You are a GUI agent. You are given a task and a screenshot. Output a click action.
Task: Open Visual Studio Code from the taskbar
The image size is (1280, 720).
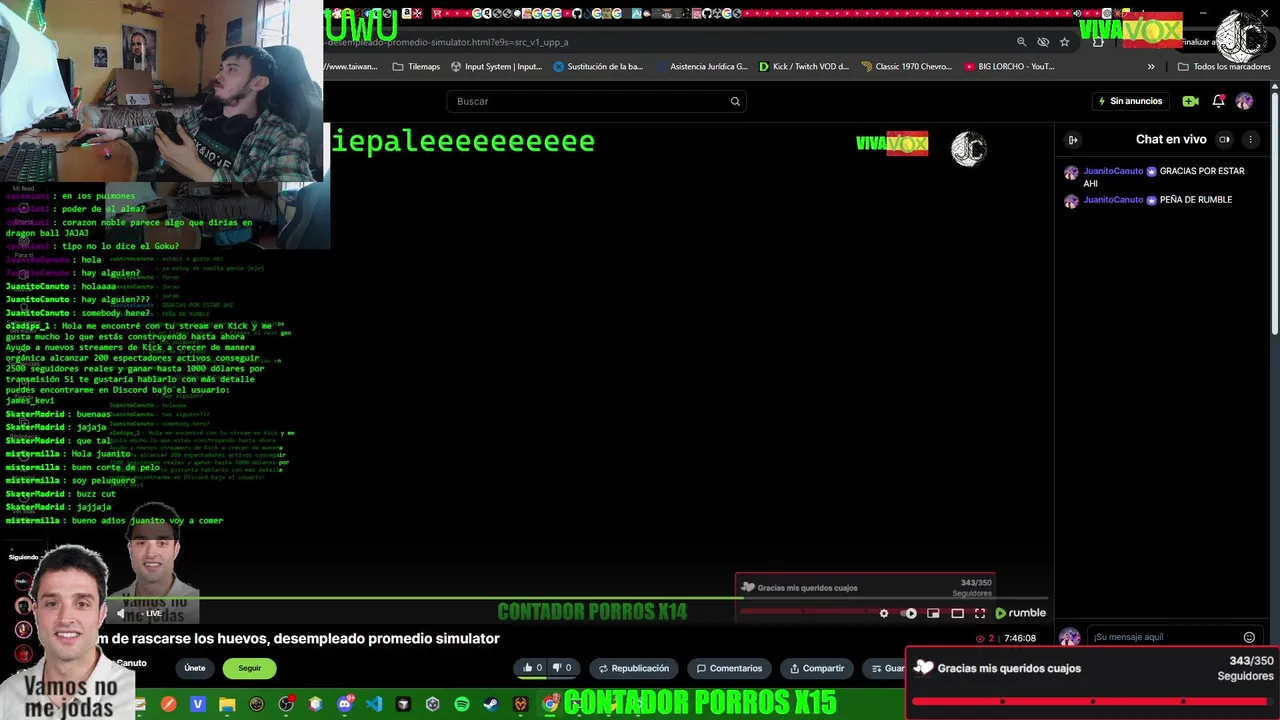point(374,704)
